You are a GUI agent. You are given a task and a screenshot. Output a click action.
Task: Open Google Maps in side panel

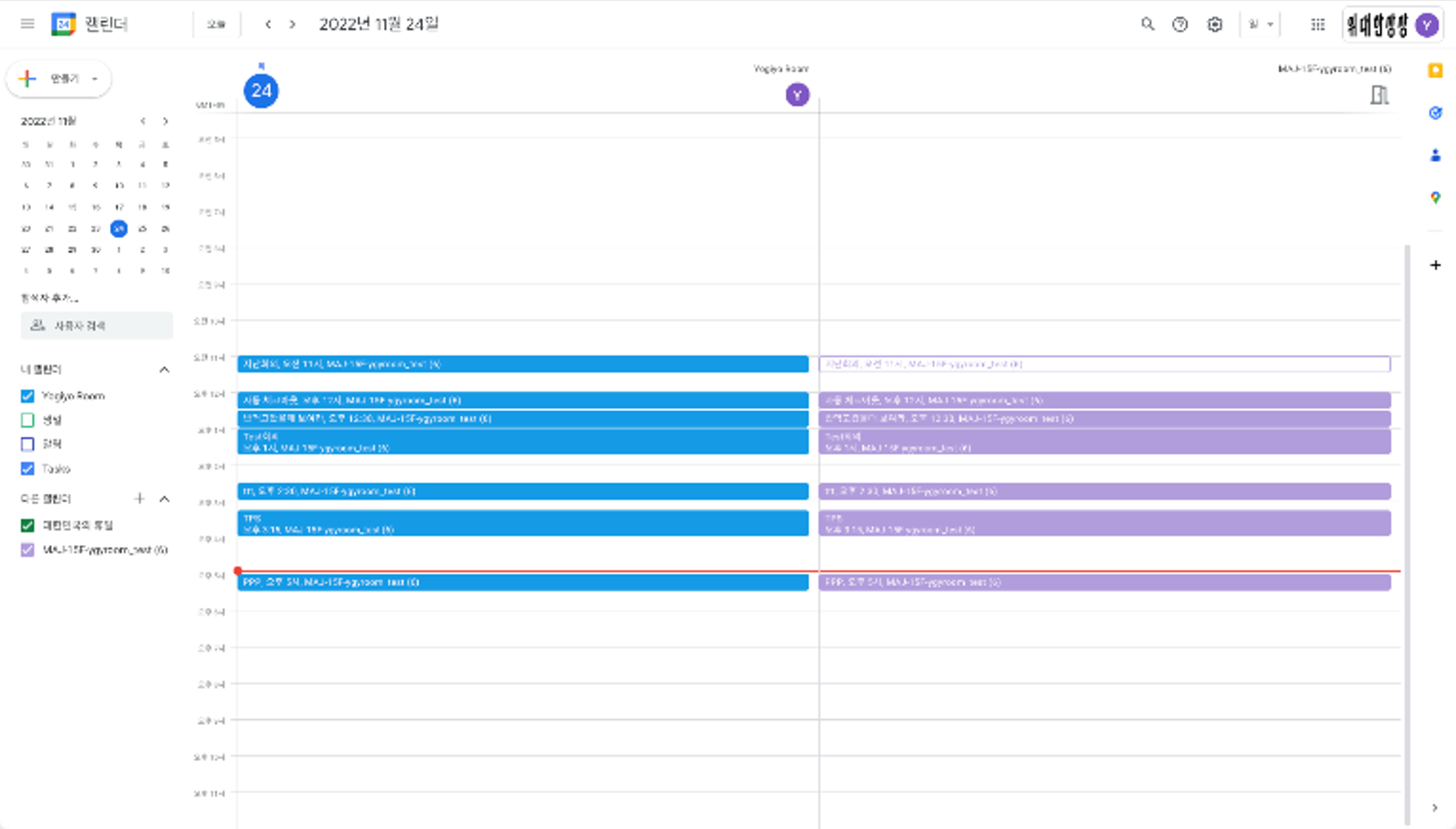(1436, 198)
